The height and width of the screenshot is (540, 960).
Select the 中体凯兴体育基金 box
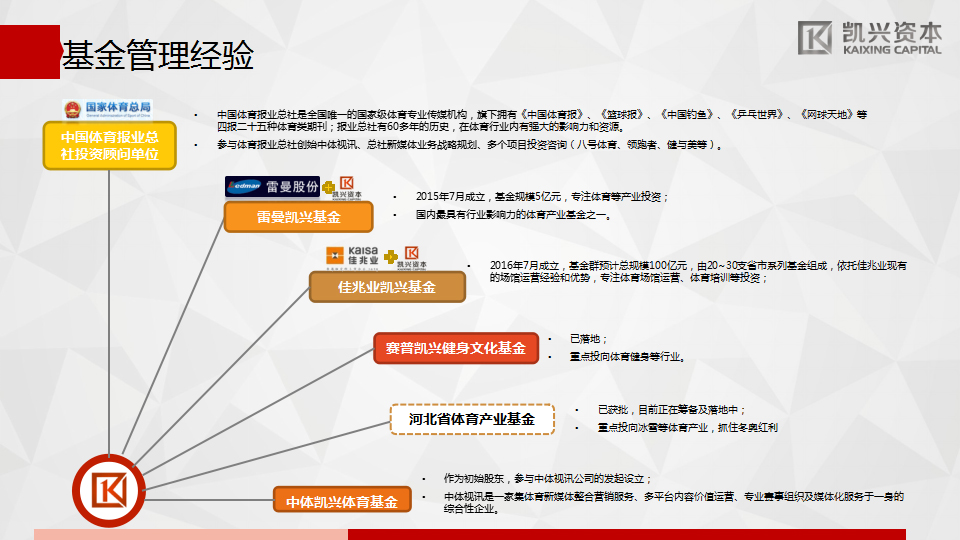[342, 501]
